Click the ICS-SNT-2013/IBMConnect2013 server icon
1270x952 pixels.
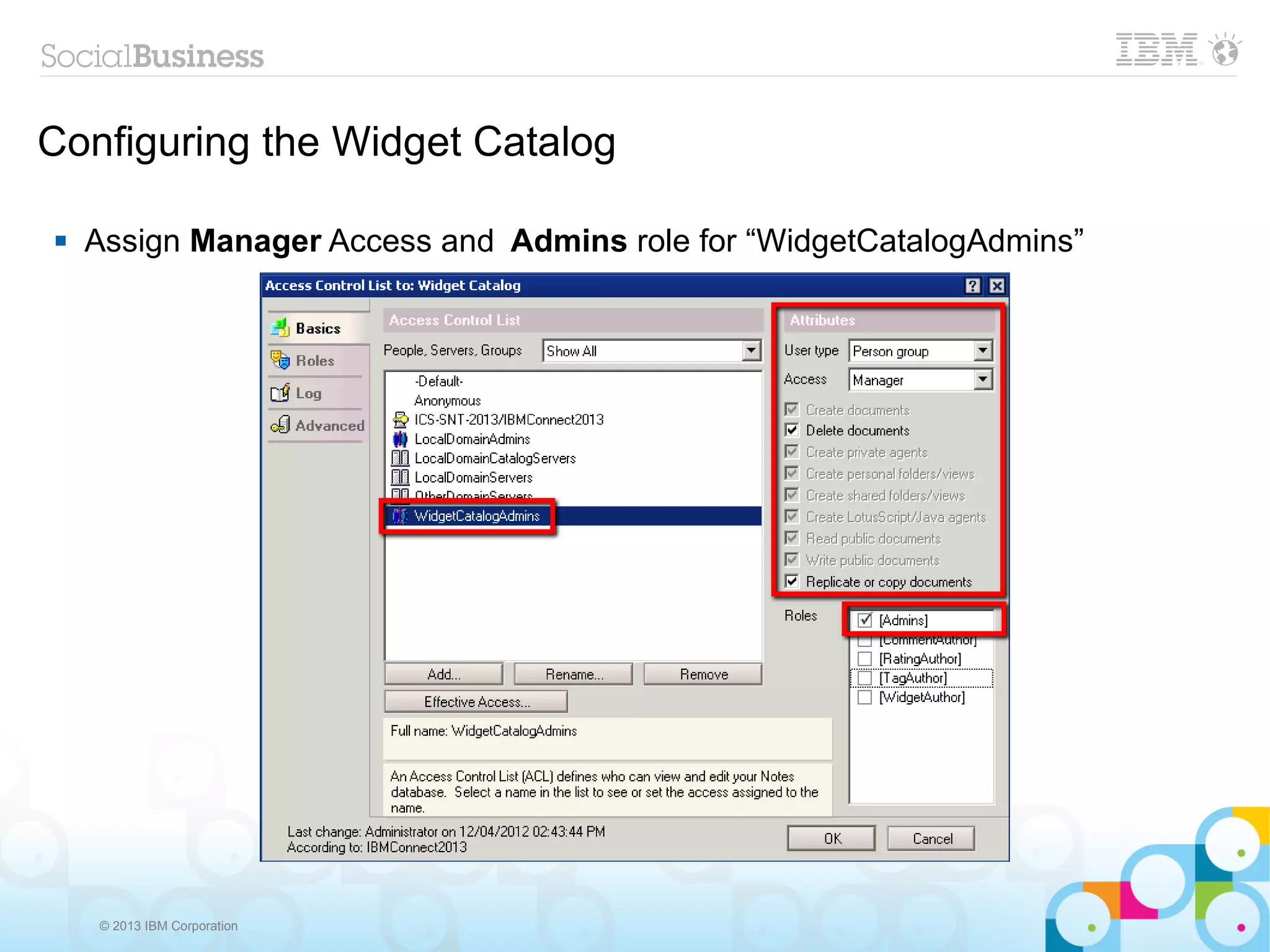coord(401,420)
